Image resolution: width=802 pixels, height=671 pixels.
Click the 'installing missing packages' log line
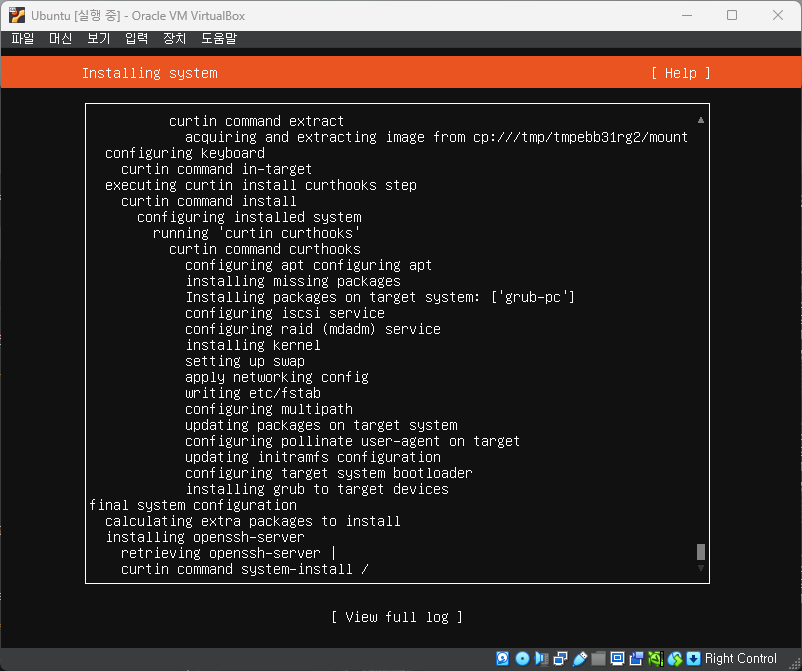(293, 281)
